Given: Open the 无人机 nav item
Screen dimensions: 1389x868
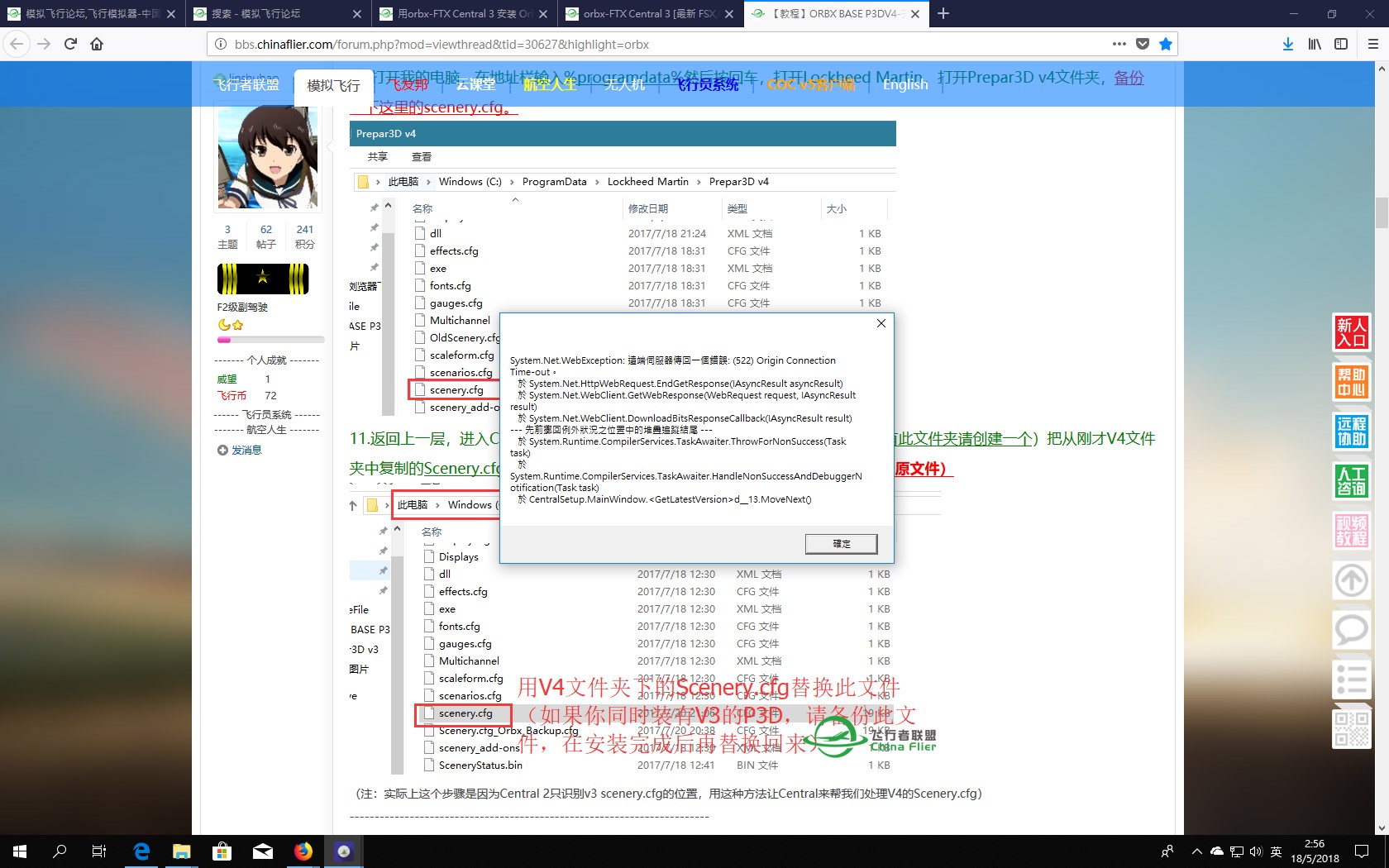Looking at the screenshot, I should tap(624, 84).
